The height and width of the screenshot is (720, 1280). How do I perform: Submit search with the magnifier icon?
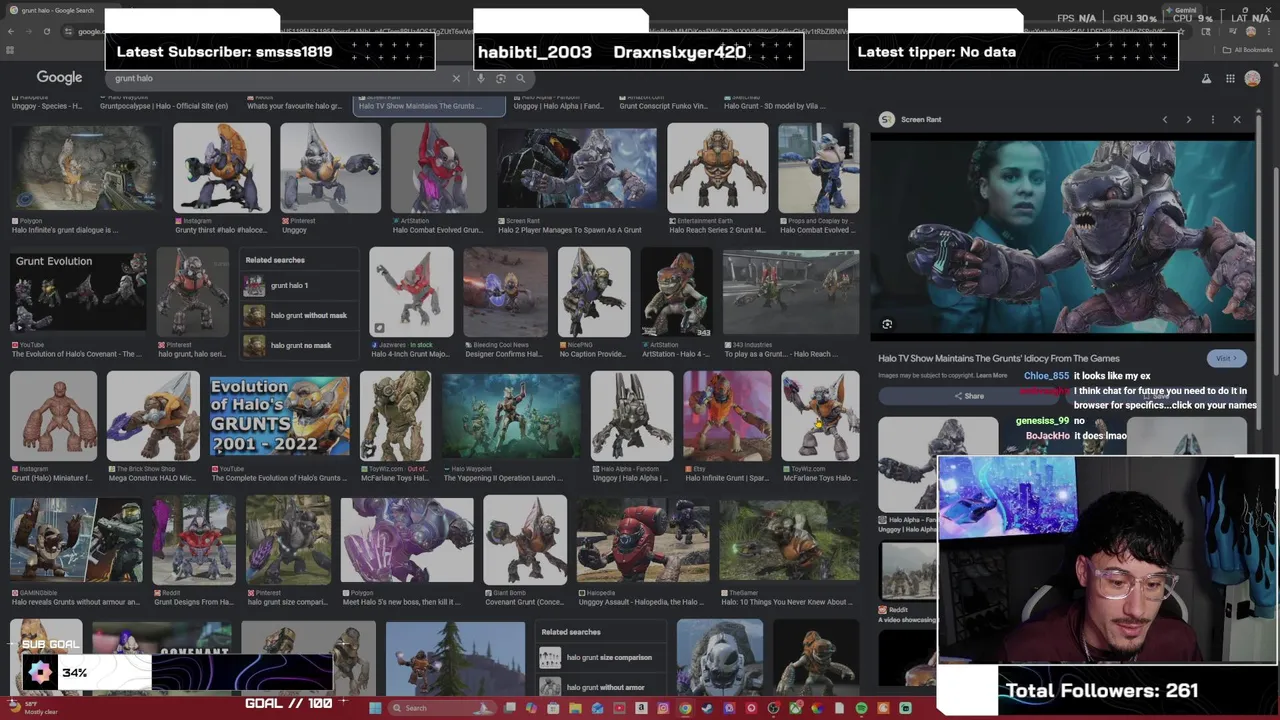(x=520, y=78)
